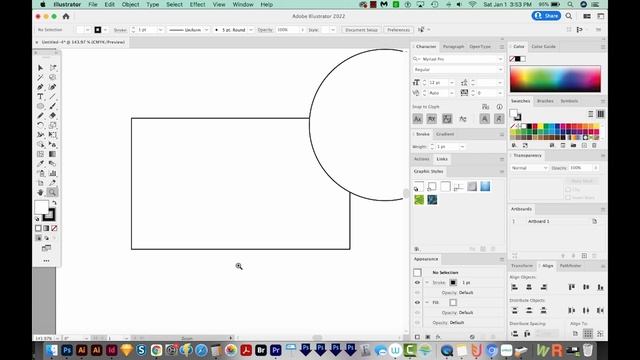Switch to the Pathfinder tab
Image resolution: width=640 pixels, height=360 pixels.
click(570, 266)
